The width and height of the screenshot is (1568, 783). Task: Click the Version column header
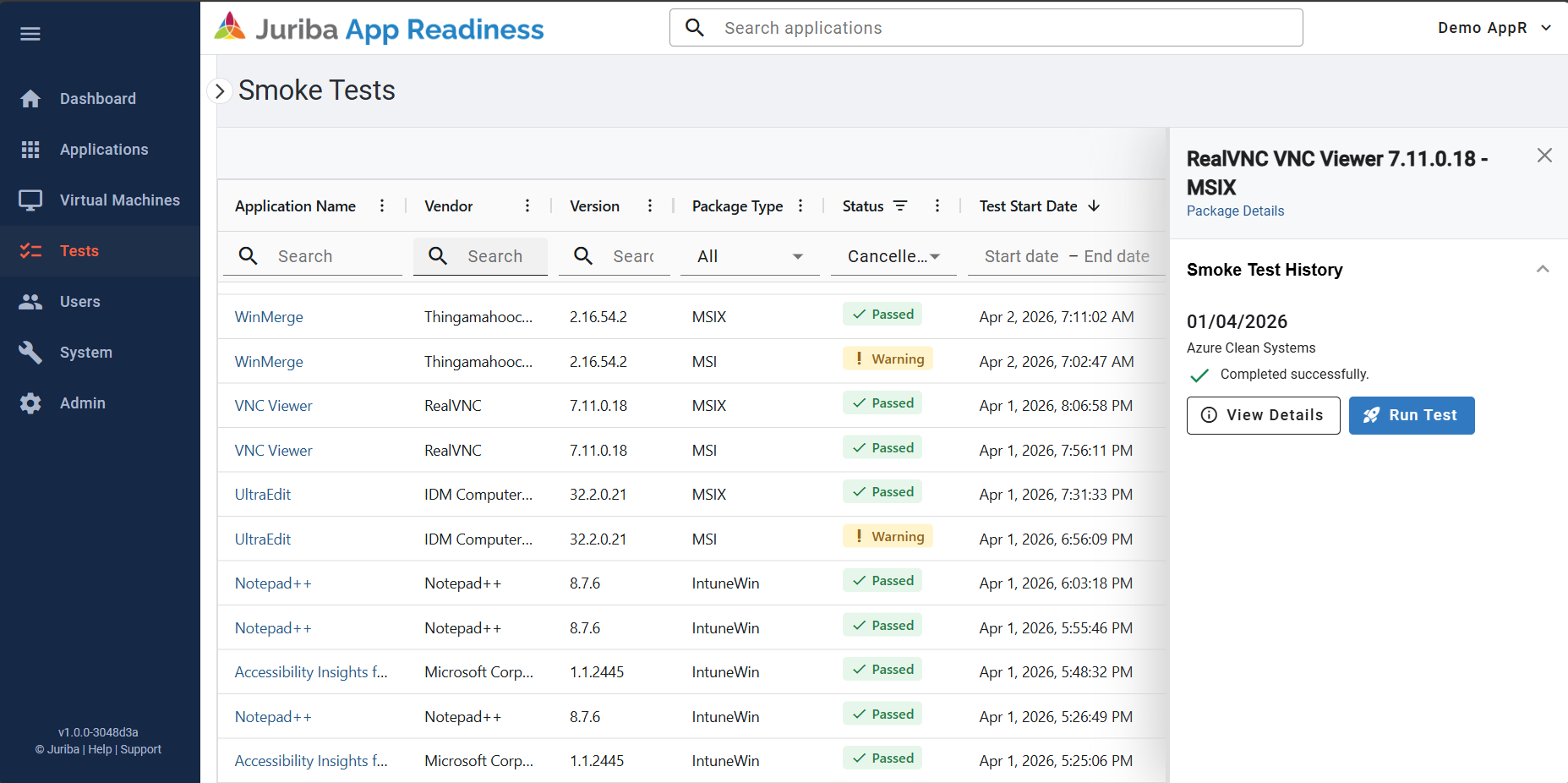coord(594,206)
